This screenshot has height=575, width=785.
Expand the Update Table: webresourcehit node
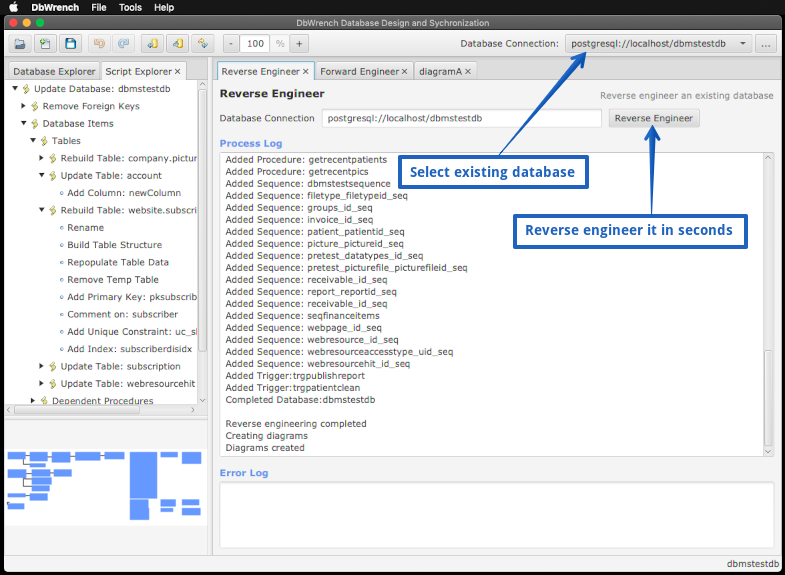coord(42,383)
